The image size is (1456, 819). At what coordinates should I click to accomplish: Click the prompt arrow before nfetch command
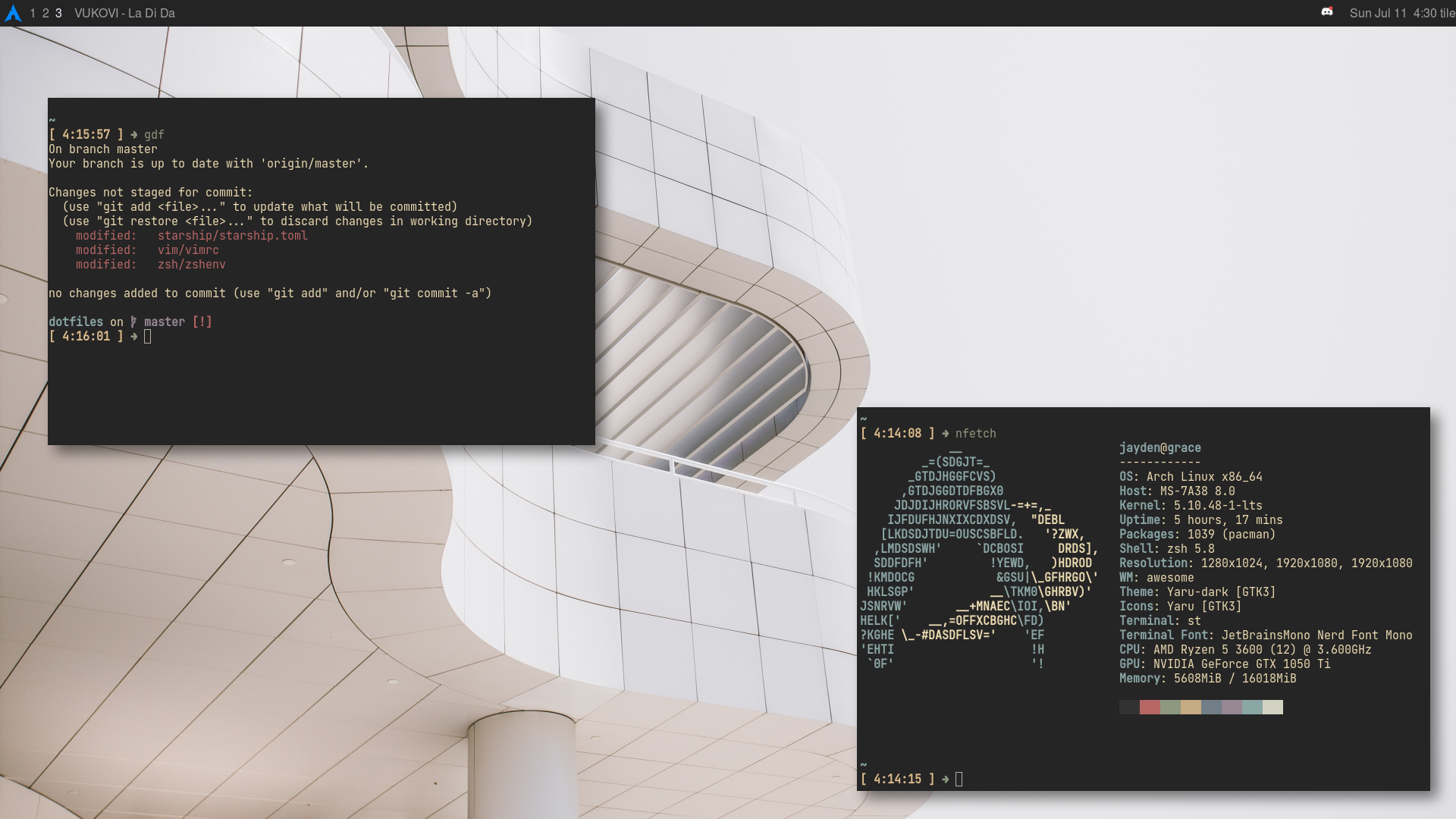(x=945, y=434)
